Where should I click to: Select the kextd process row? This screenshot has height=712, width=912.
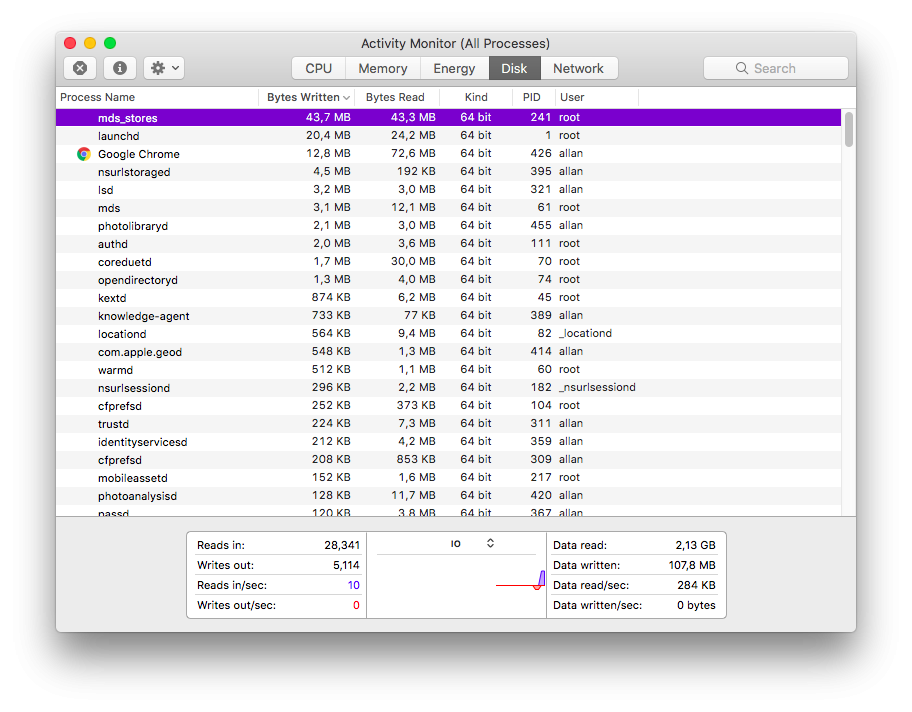pyautogui.click(x=448, y=298)
